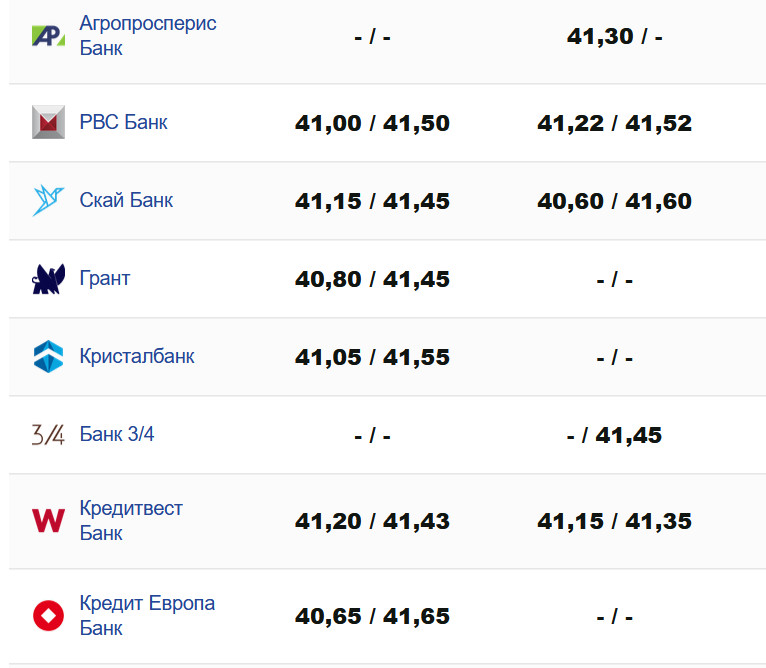Click the Кредитвест Банк red W logo
Viewport: 766px width, 668px height.
pos(48,521)
